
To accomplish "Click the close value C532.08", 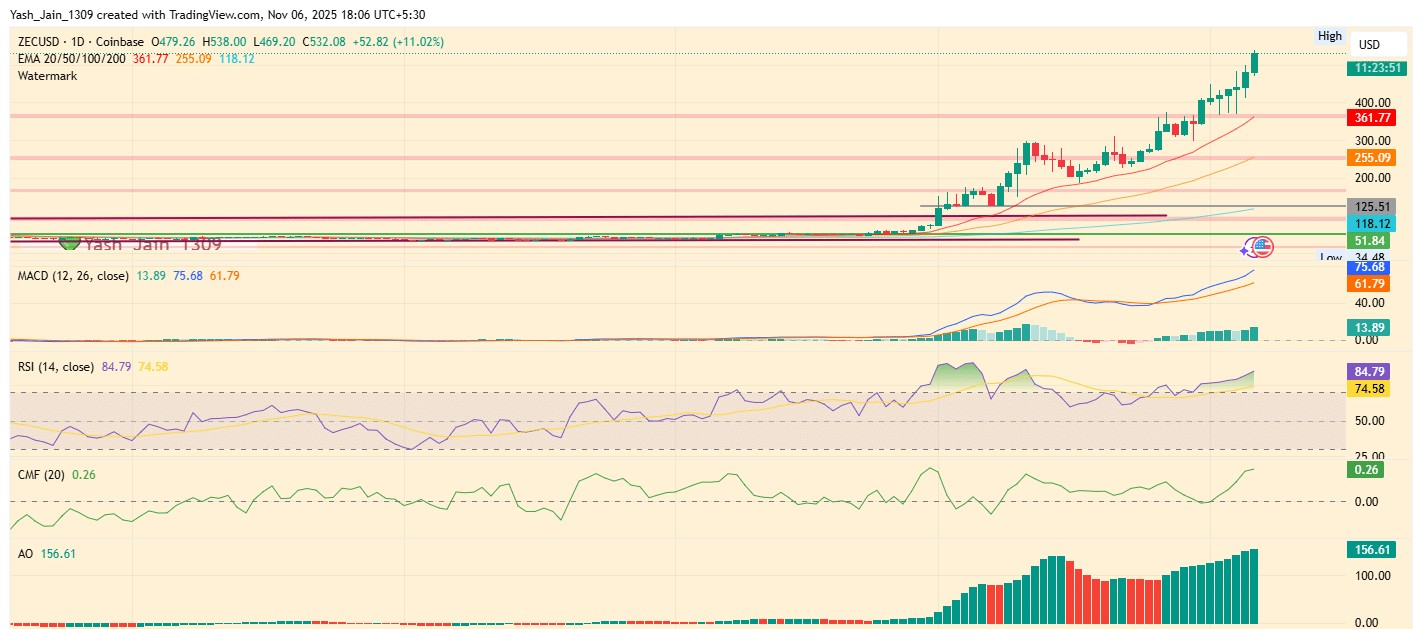I will pyautogui.click(x=323, y=42).
